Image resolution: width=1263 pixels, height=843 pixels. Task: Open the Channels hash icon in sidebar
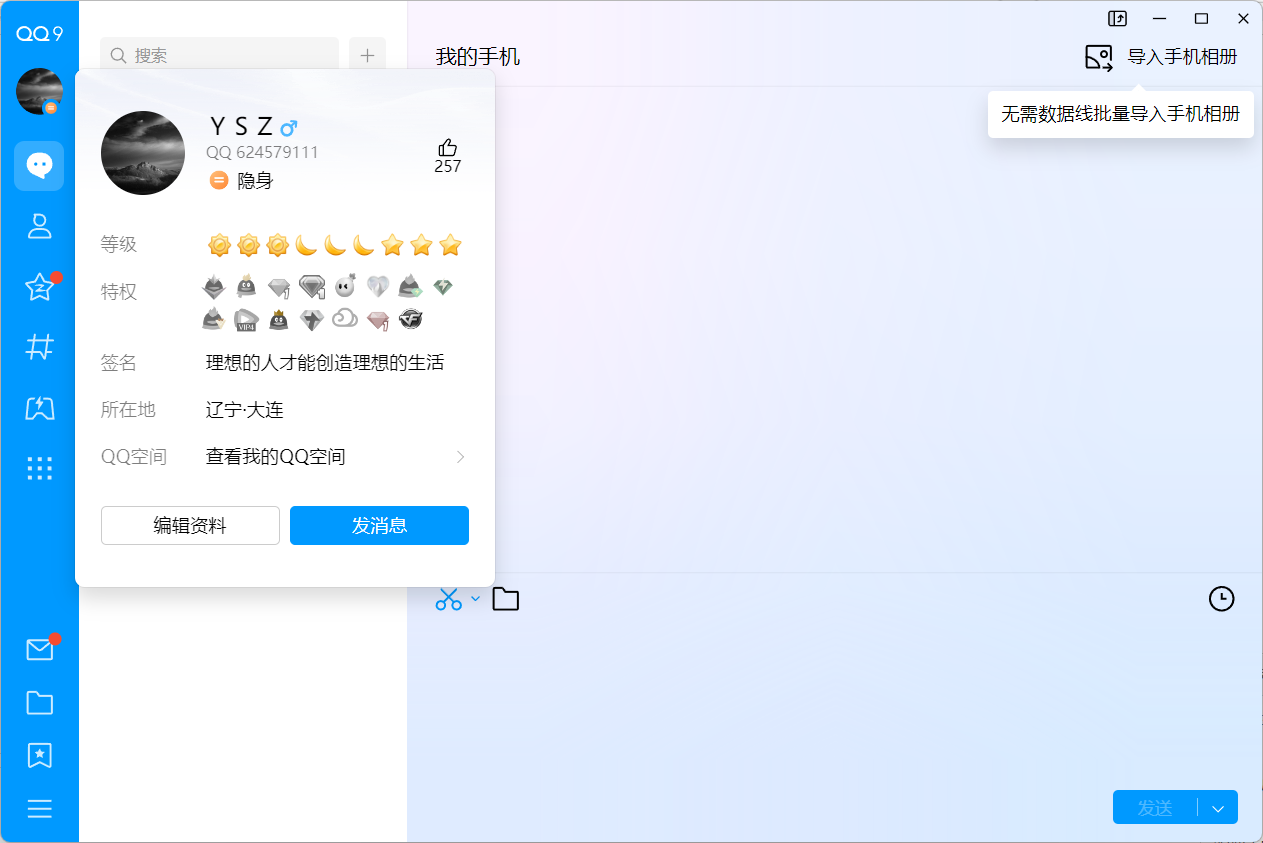39,347
